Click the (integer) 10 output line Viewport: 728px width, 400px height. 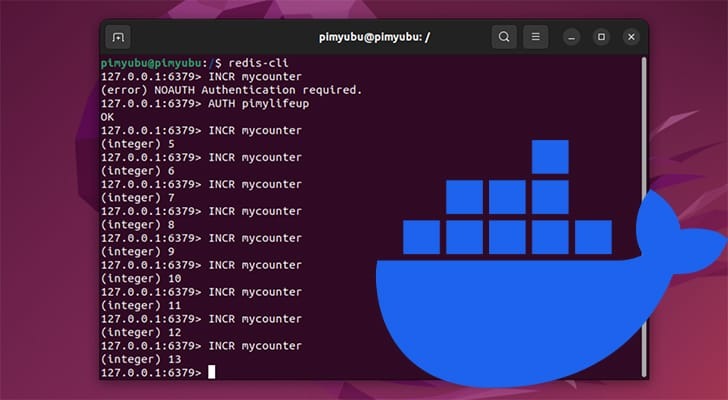click(x=141, y=278)
